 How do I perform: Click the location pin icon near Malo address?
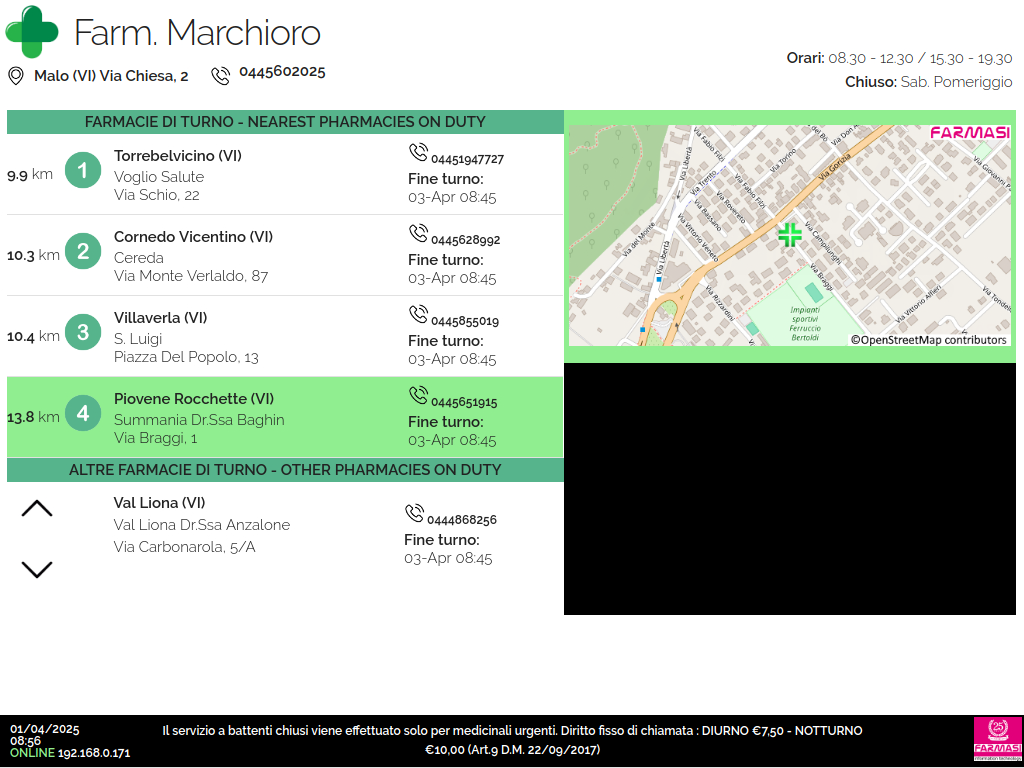[x=16, y=76]
